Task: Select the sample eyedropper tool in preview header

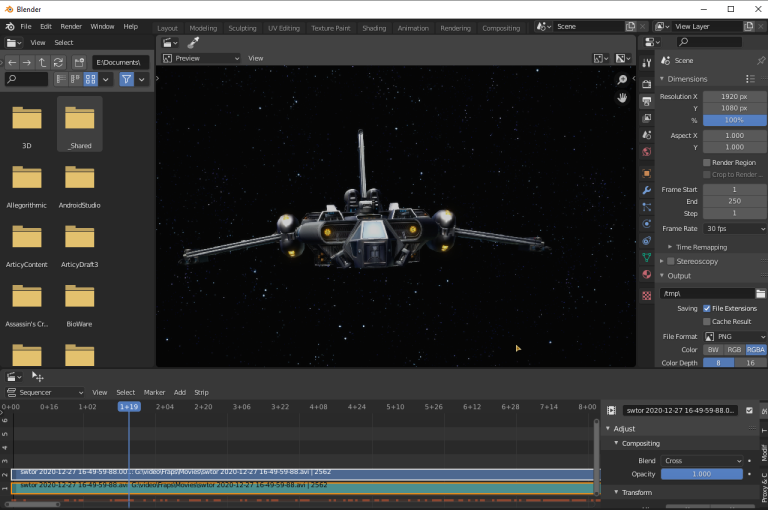Action: tap(193, 43)
